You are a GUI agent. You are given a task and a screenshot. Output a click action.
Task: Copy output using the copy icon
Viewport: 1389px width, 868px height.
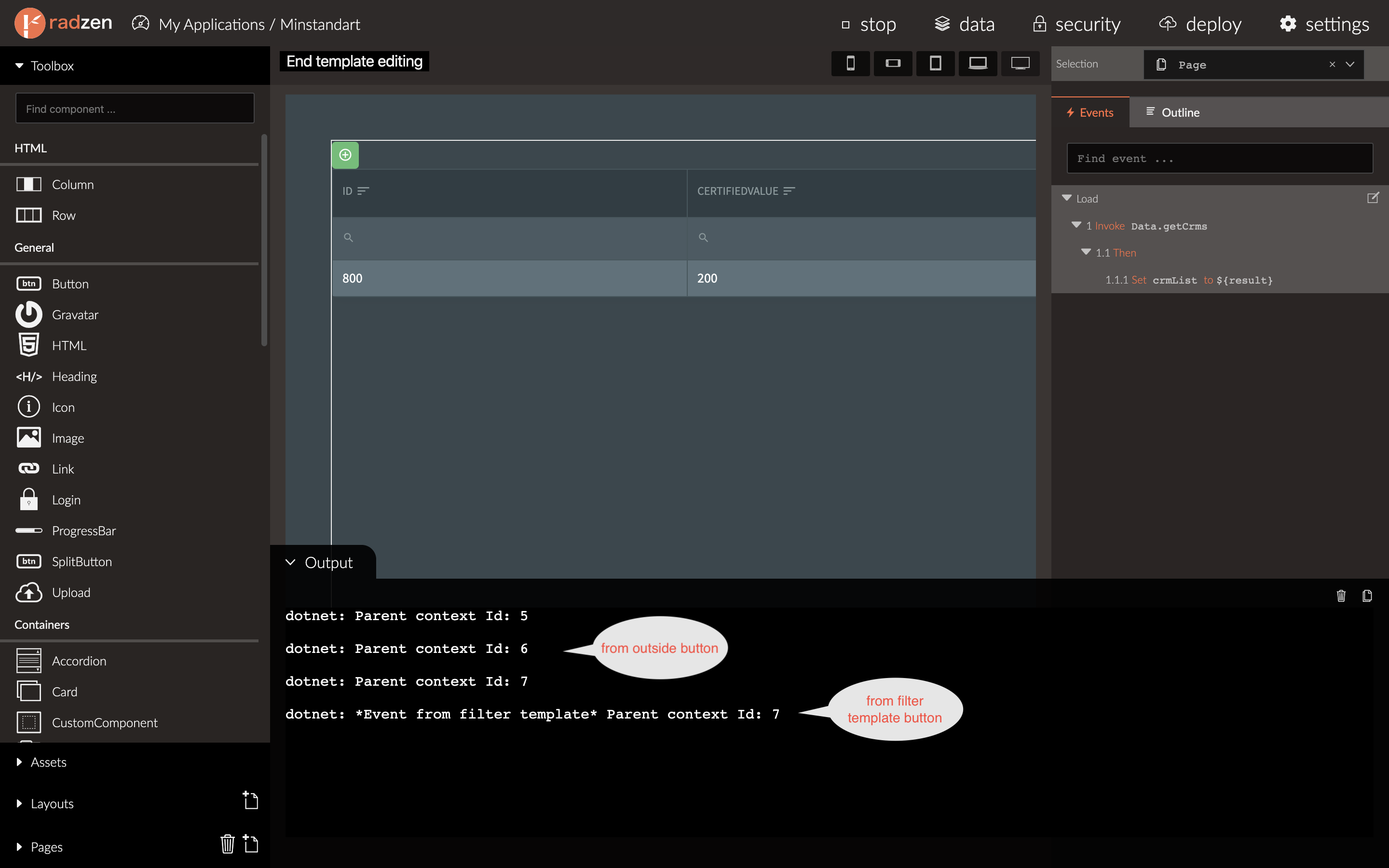tap(1367, 596)
